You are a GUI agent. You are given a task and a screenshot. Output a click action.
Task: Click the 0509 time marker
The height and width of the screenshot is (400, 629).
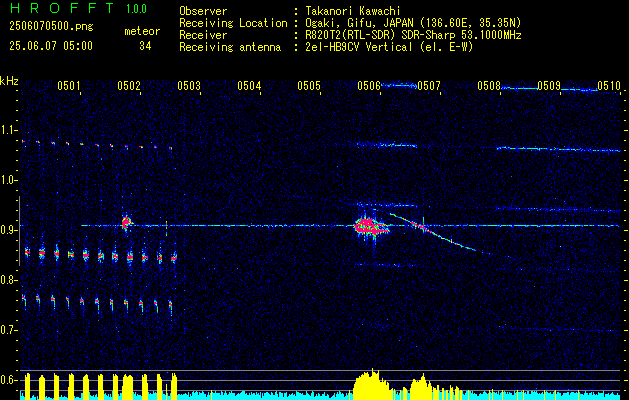549,85
